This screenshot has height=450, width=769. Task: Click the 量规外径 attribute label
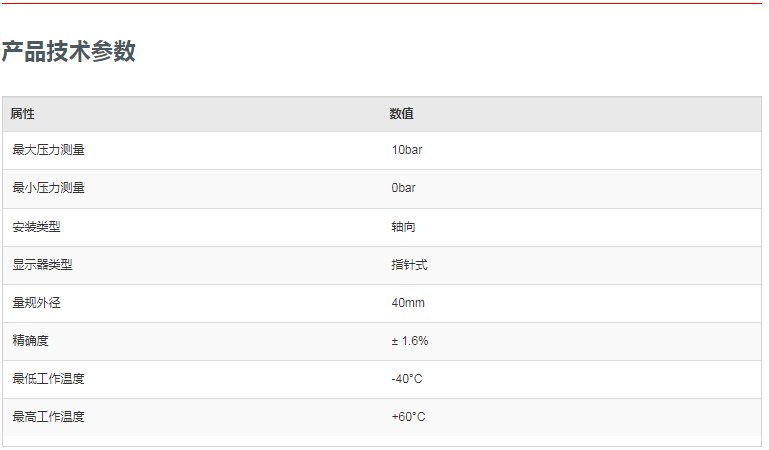[x=36, y=302]
